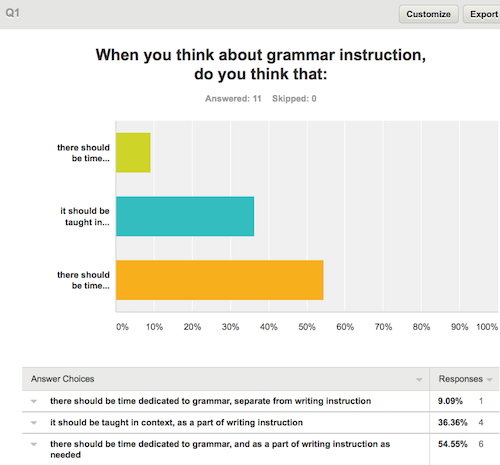Sort by Answer Choices dropdown arrow
500x465 pixels.
click(419, 380)
